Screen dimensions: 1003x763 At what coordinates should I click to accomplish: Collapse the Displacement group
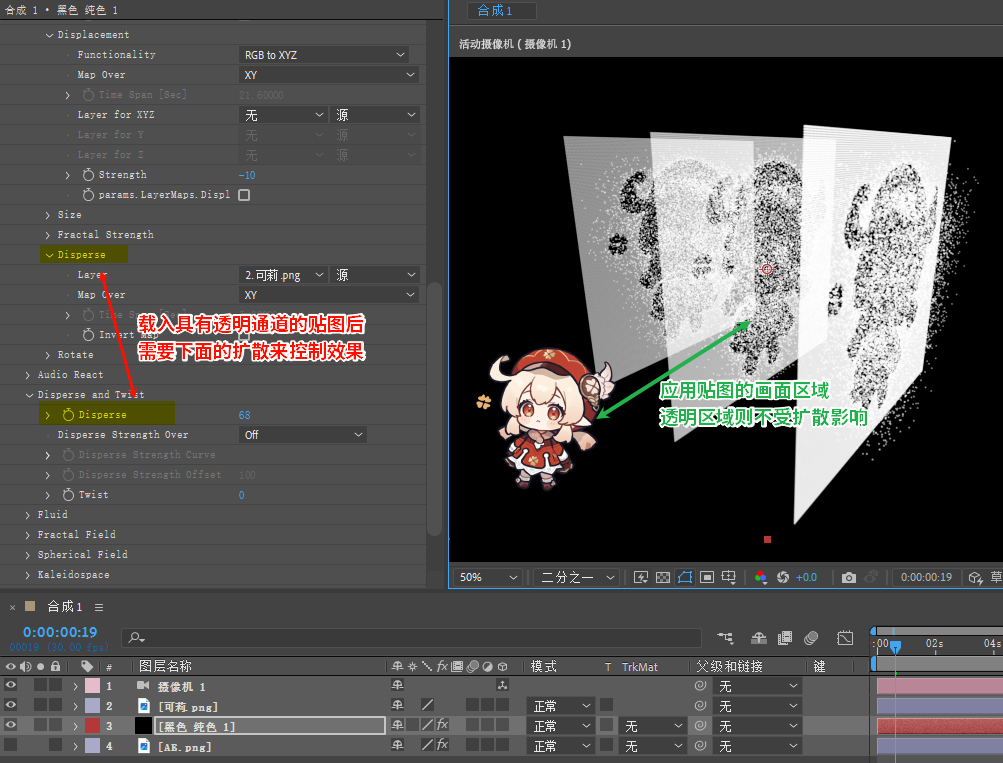tap(49, 35)
